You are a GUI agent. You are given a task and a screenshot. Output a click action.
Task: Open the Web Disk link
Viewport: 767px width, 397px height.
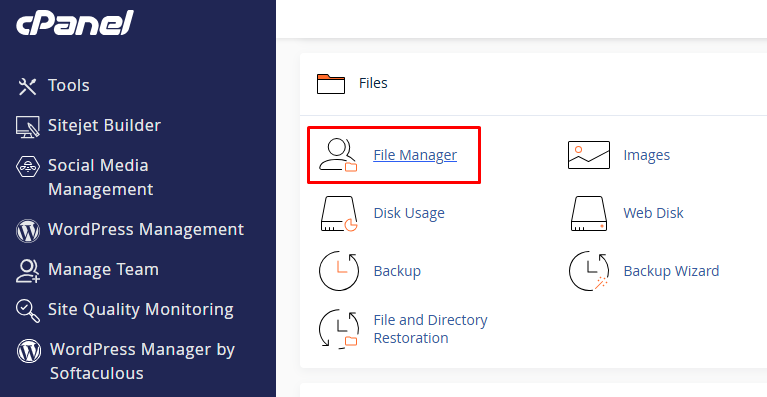point(653,213)
